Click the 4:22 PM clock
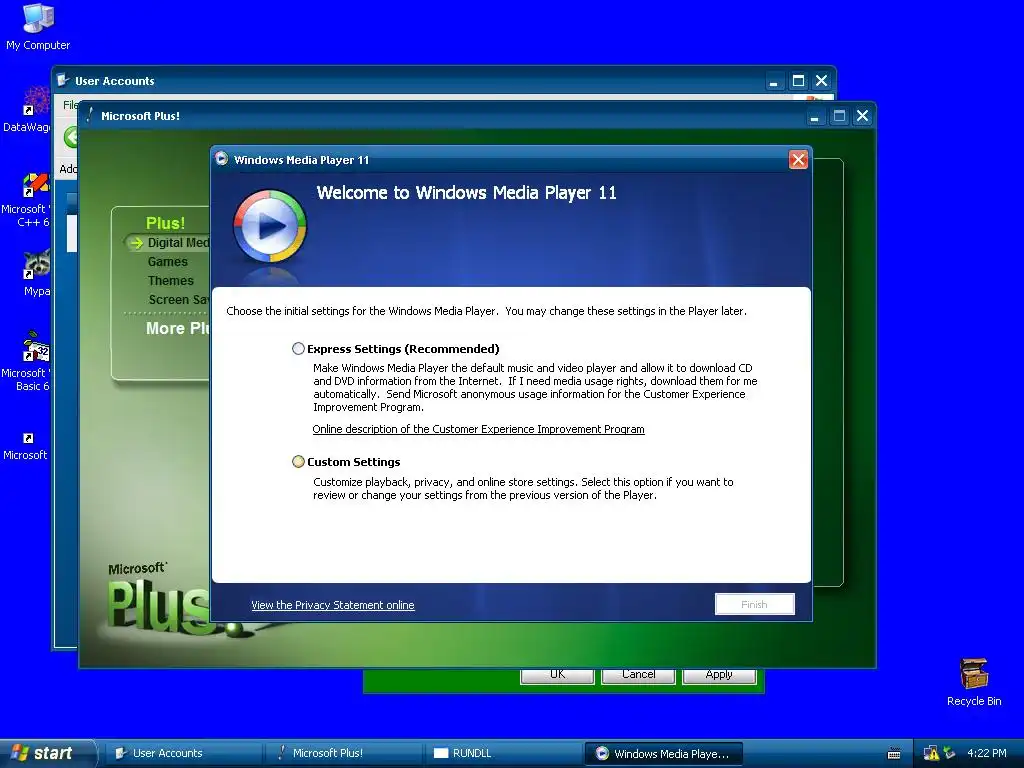Image resolution: width=1024 pixels, height=768 pixels. [986, 753]
